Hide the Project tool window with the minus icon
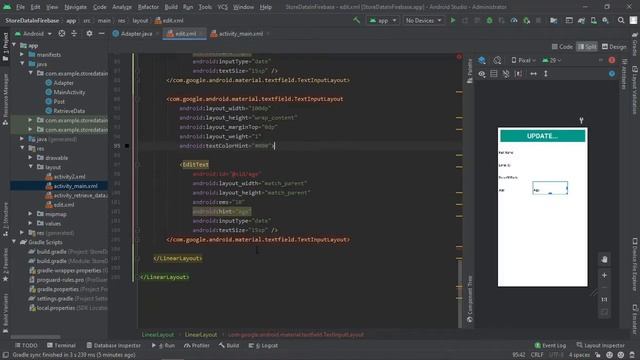The image size is (640, 360). (101, 33)
